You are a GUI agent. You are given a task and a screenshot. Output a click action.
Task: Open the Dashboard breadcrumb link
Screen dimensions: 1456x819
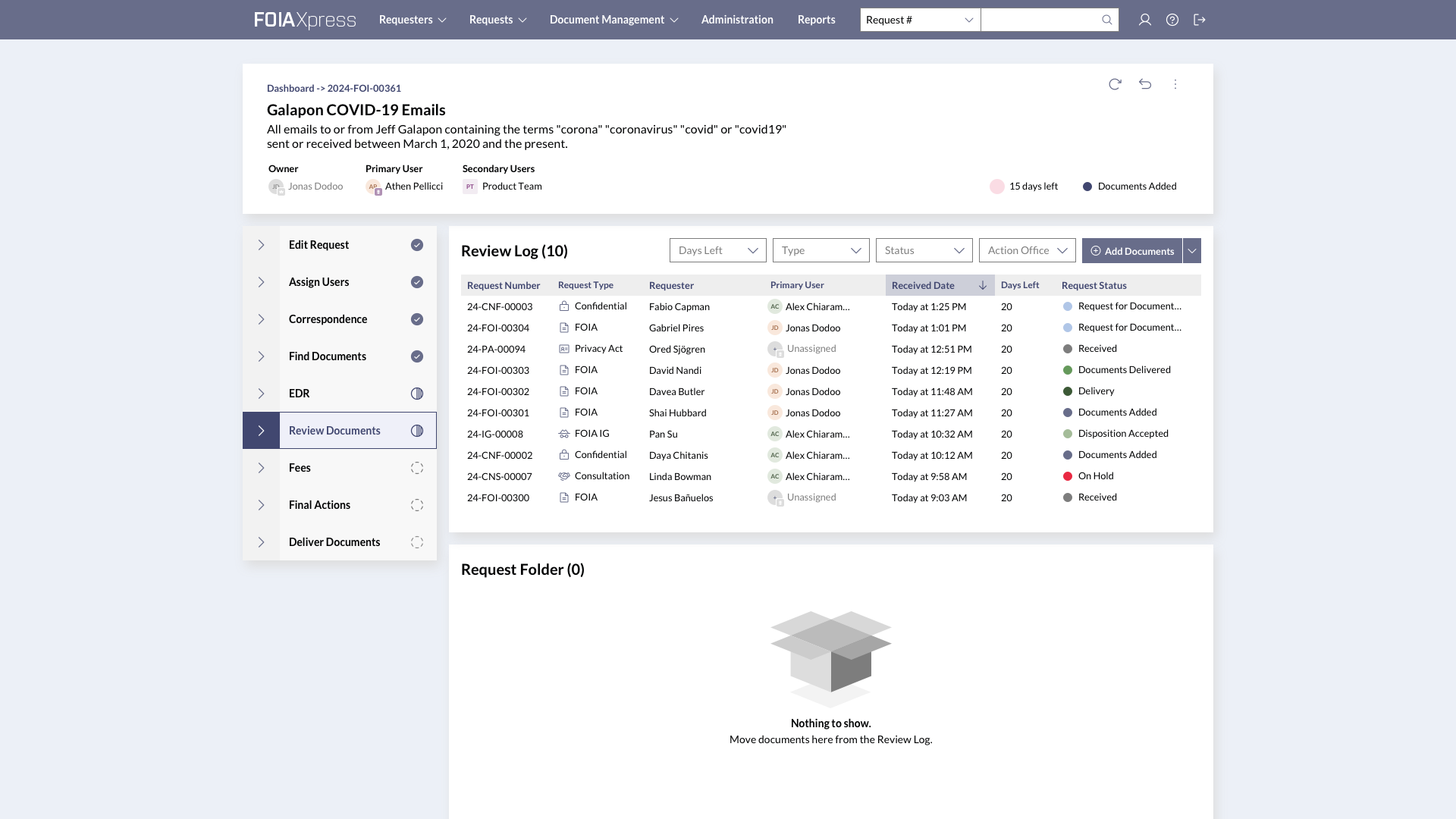click(x=290, y=88)
